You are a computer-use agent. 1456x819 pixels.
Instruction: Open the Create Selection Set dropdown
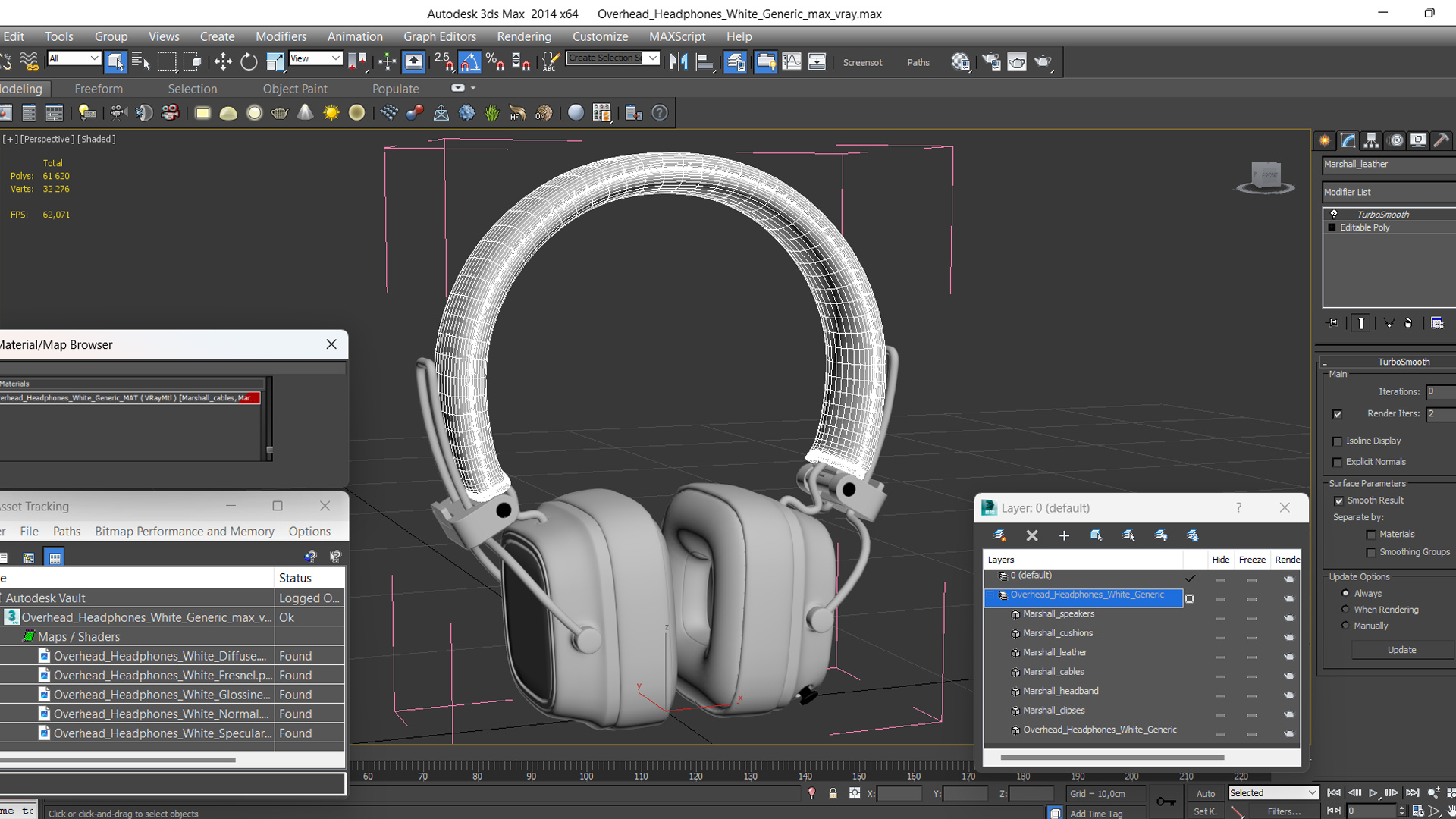pyautogui.click(x=612, y=58)
